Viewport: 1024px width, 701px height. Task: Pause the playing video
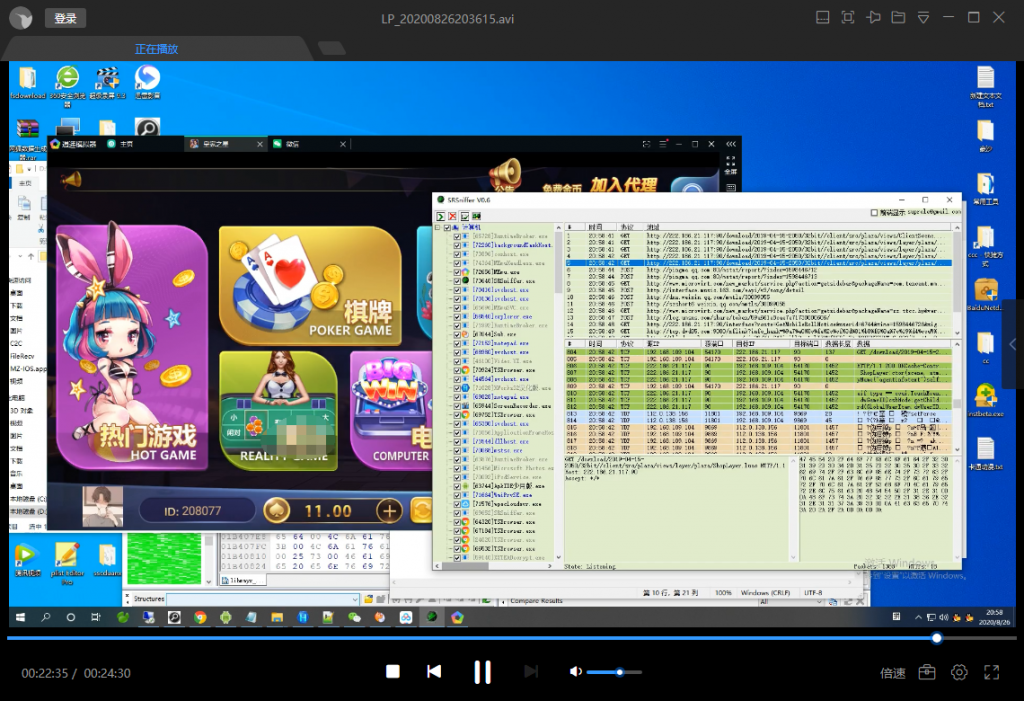pos(482,672)
